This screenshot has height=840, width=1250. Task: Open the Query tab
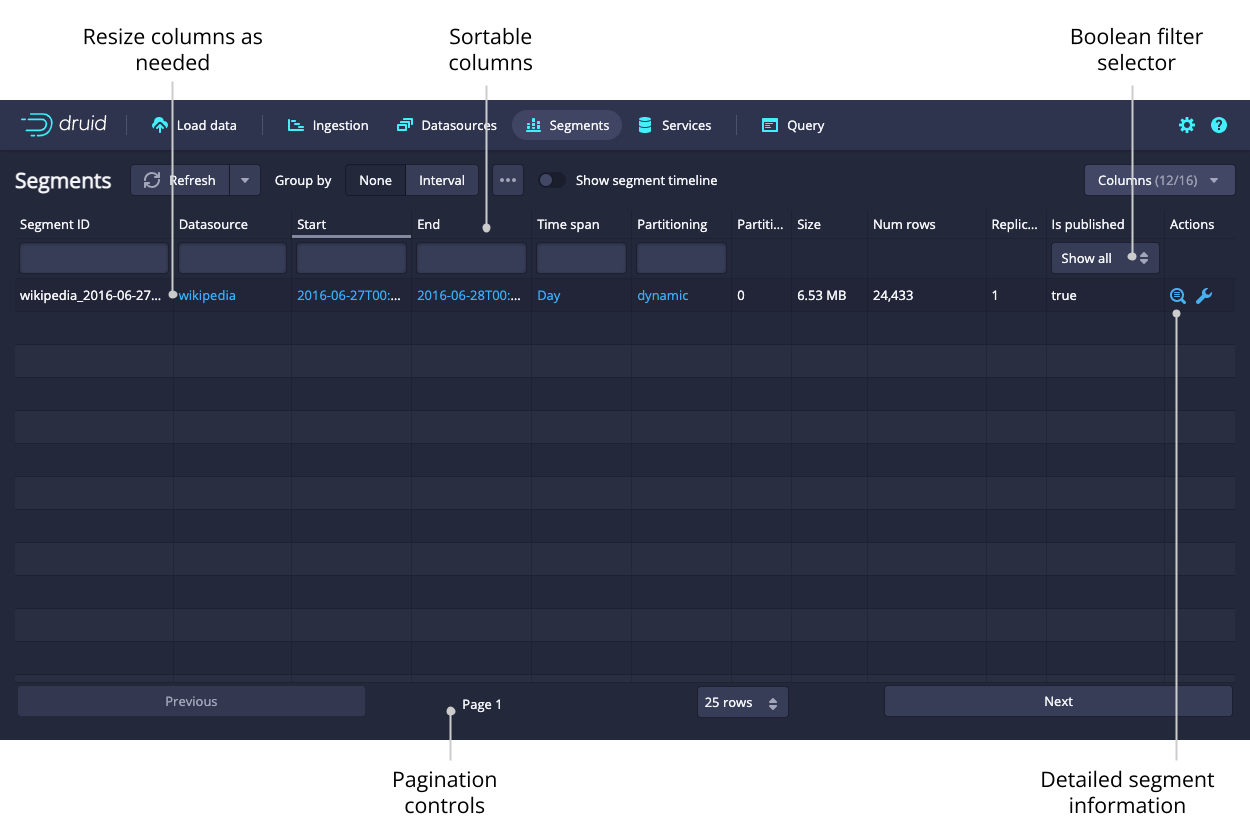pos(793,125)
